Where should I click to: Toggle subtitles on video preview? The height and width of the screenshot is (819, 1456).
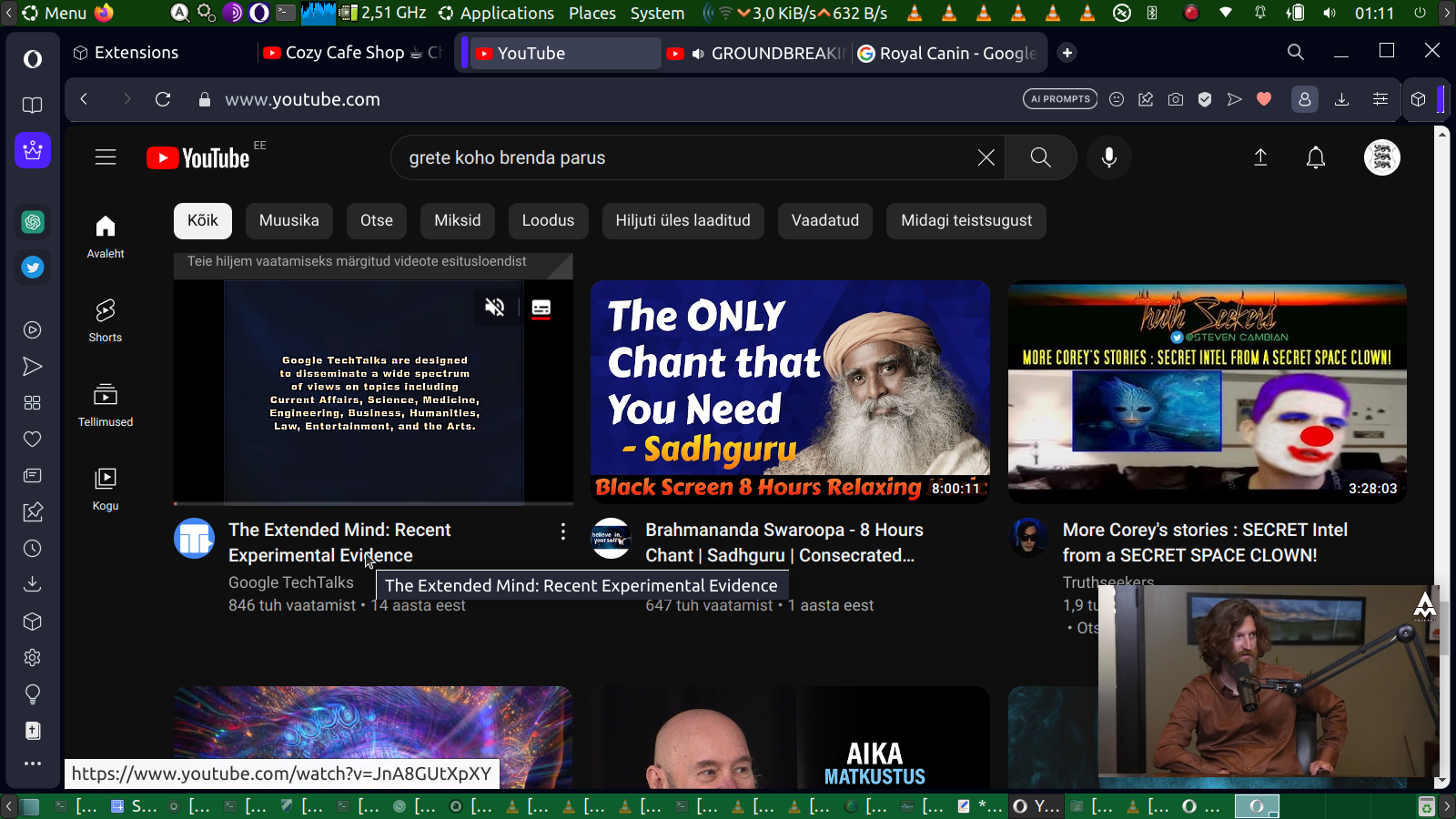[x=541, y=308]
